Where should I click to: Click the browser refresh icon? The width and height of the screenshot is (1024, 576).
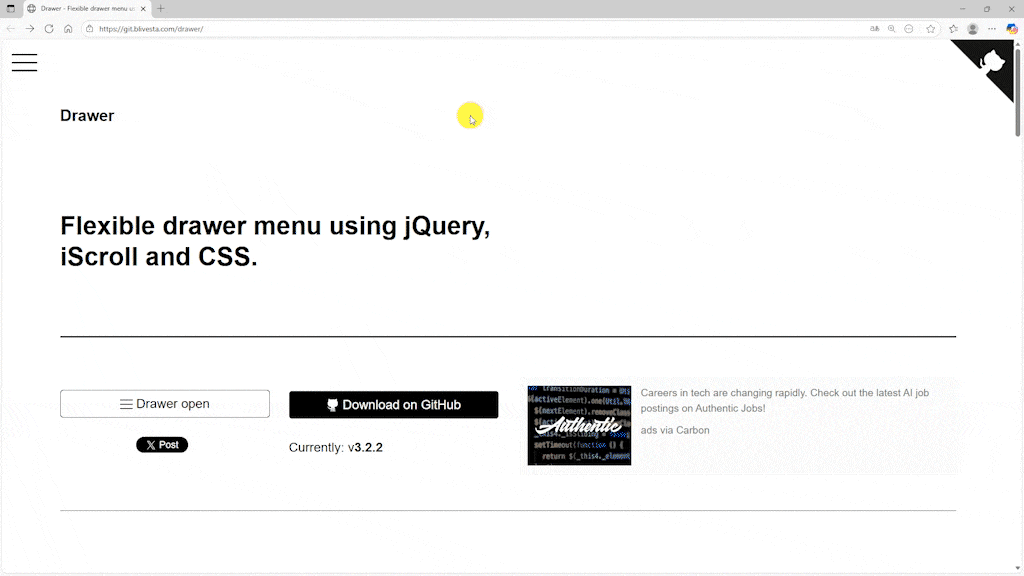point(49,29)
